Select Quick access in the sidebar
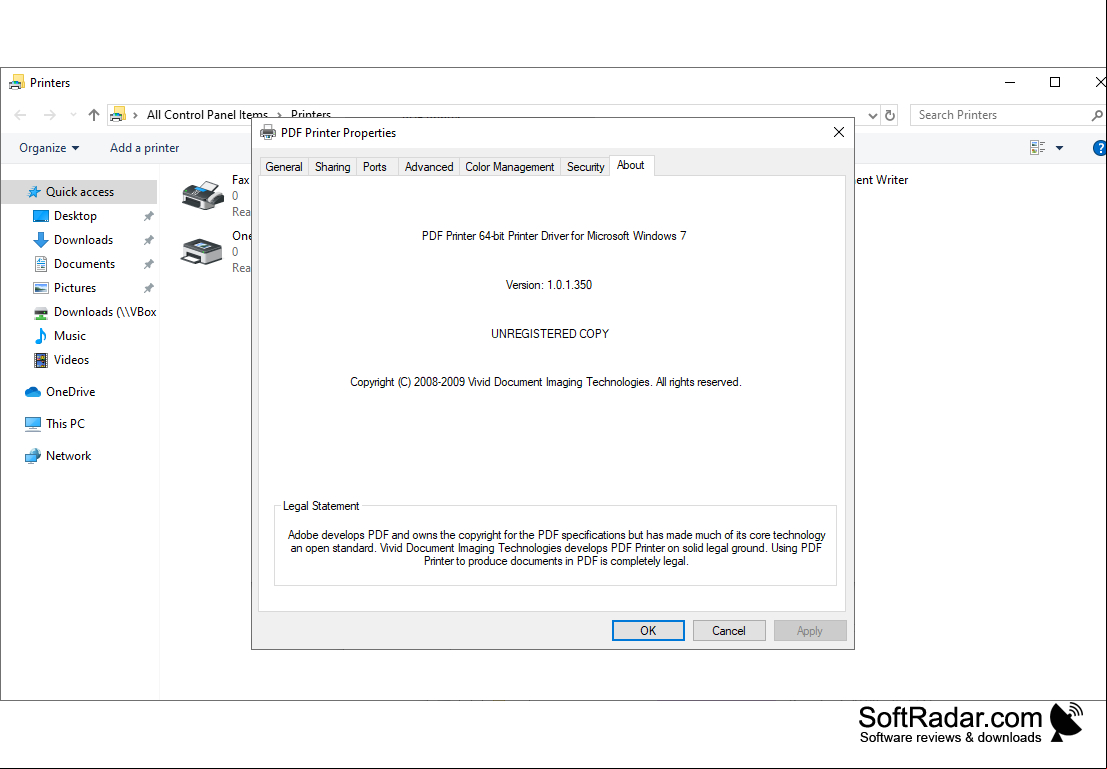This screenshot has height=769, width=1107. click(x=79, y=191)
